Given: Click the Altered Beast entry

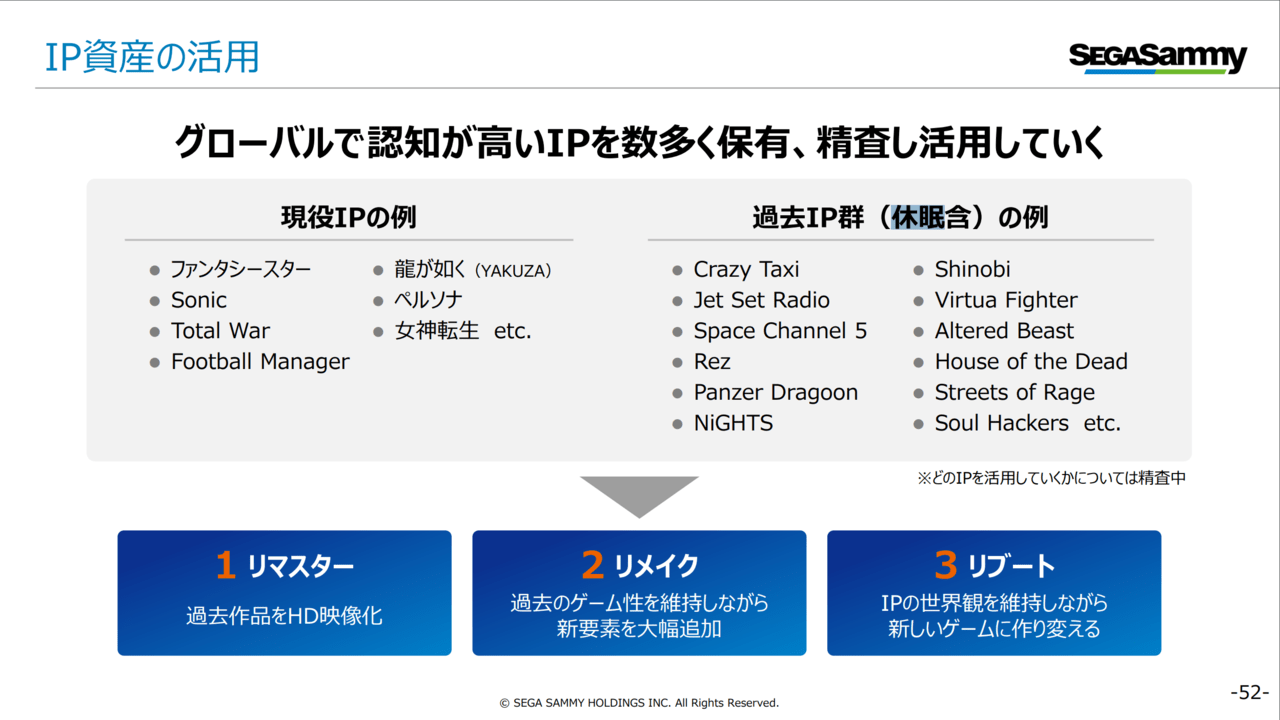Looking at the screenshot, I should (1004, 331).
